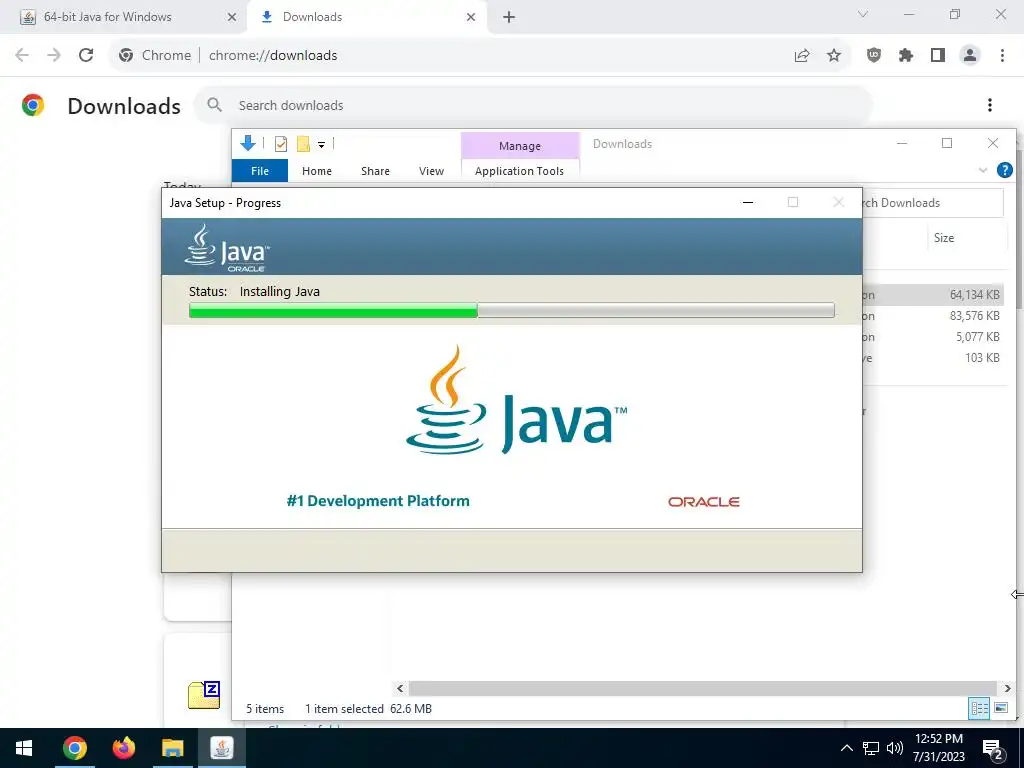Open the Windows Start menu

click(x=24, y=748)
